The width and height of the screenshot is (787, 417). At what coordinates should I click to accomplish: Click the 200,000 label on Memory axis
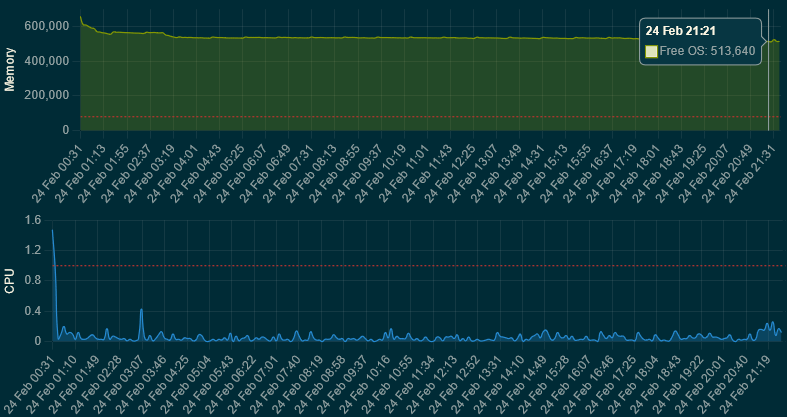pos(47,95)
